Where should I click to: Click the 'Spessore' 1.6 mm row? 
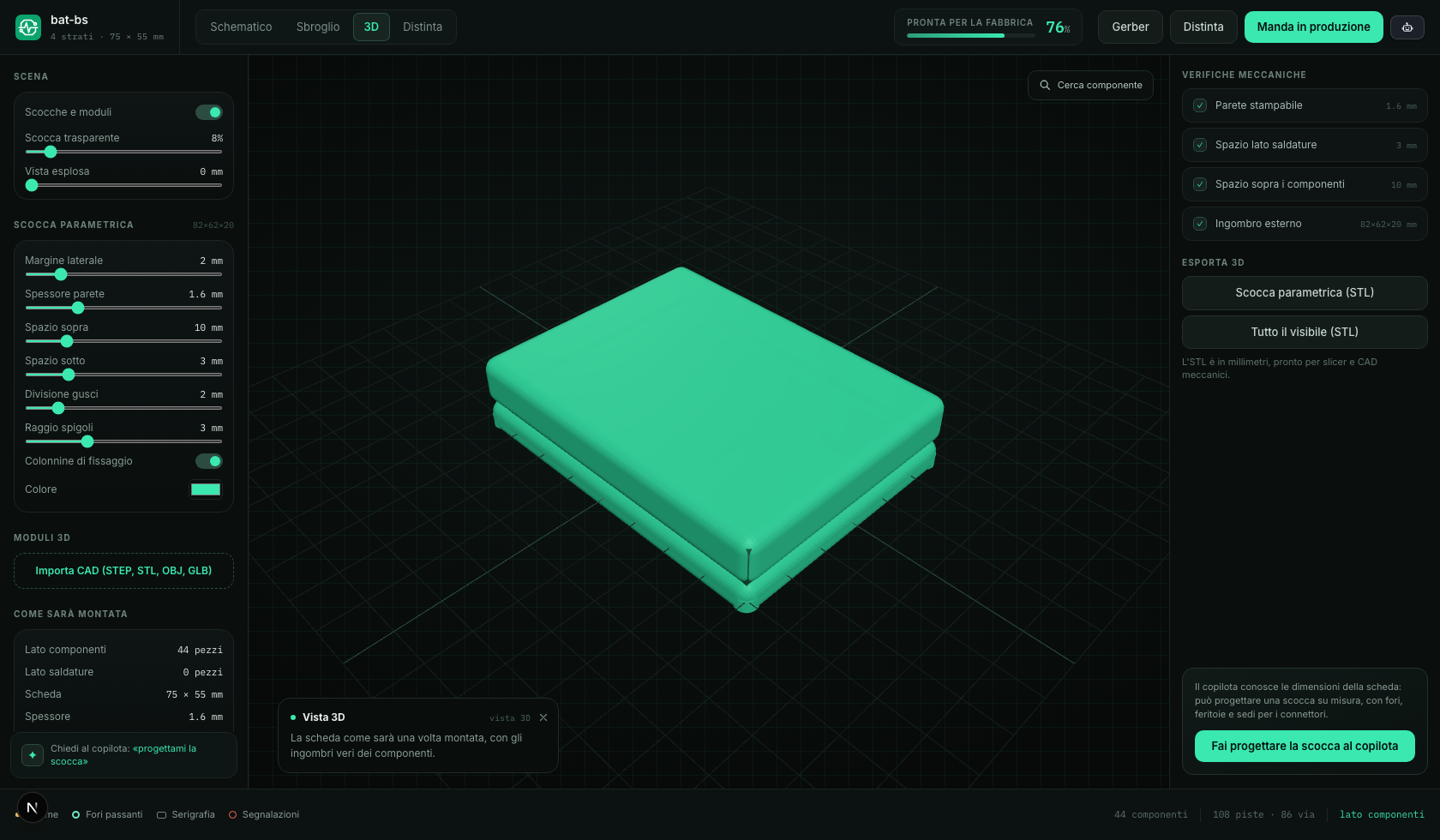click(123, 717)
